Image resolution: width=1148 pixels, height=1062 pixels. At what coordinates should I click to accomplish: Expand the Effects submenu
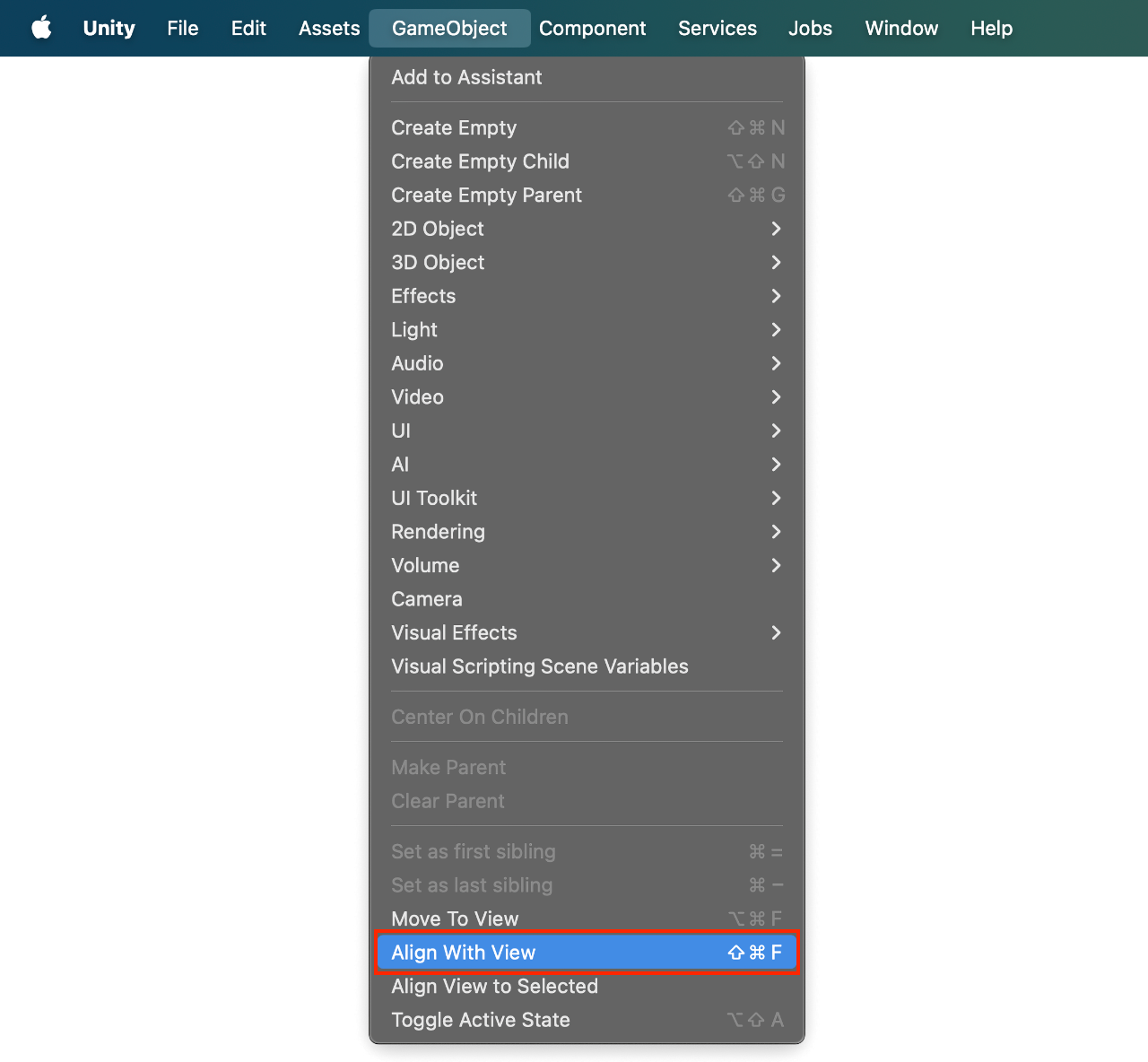587,296
